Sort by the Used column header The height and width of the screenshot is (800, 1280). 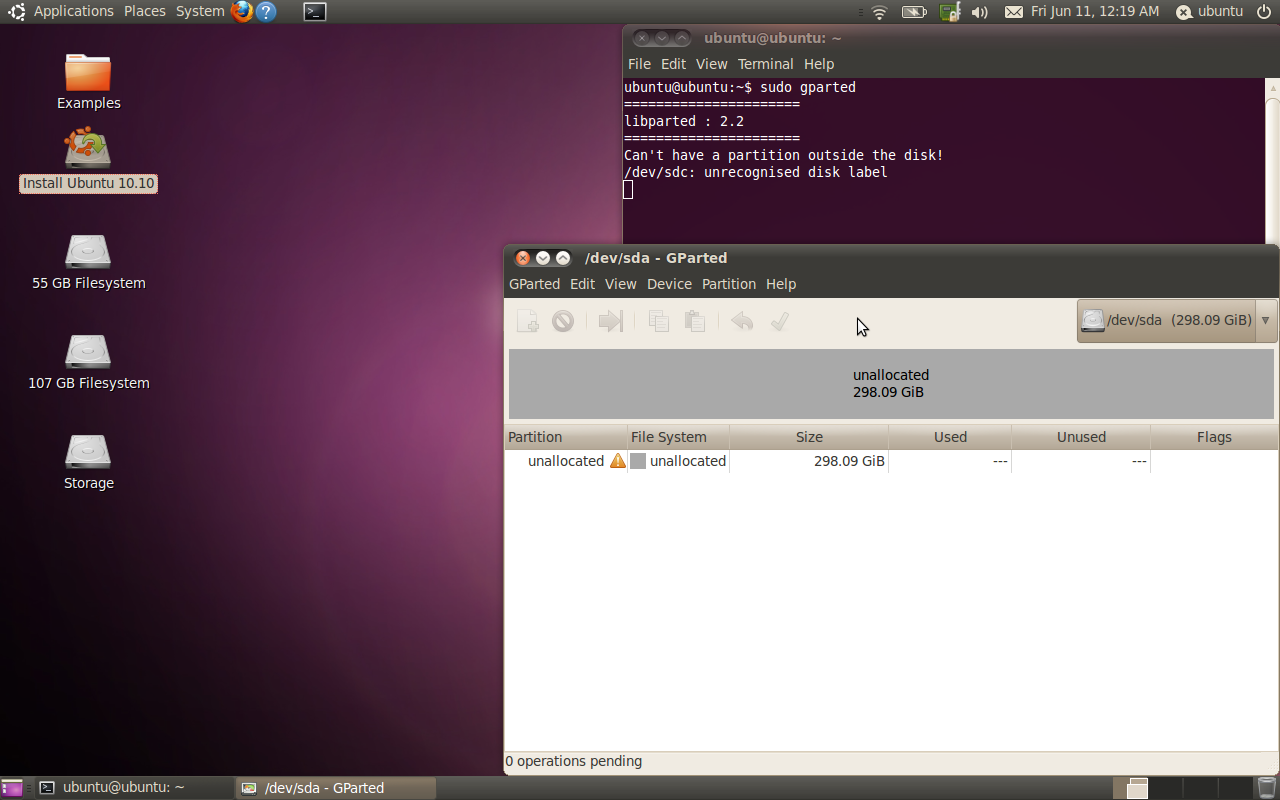950,437
